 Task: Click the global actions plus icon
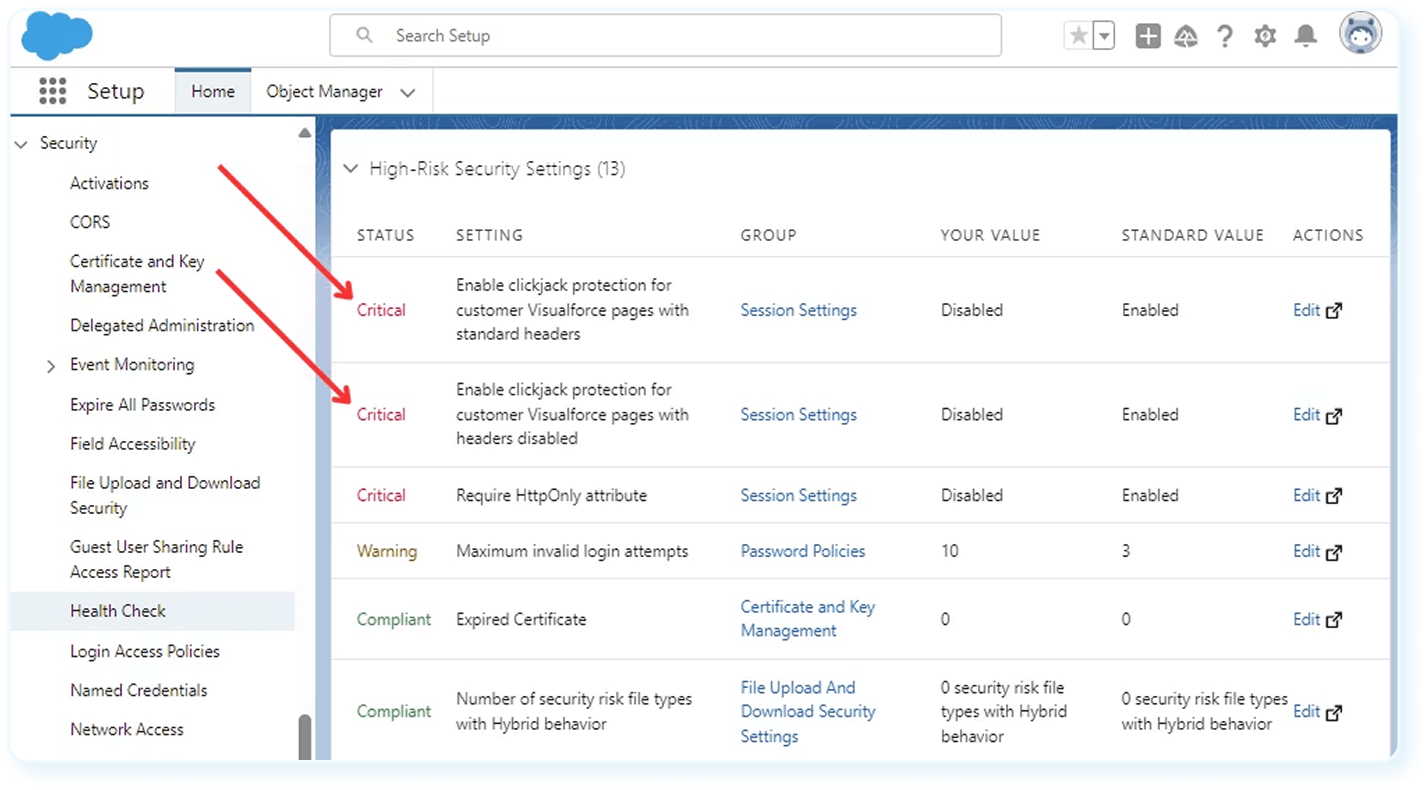[x=1148, y=36]
